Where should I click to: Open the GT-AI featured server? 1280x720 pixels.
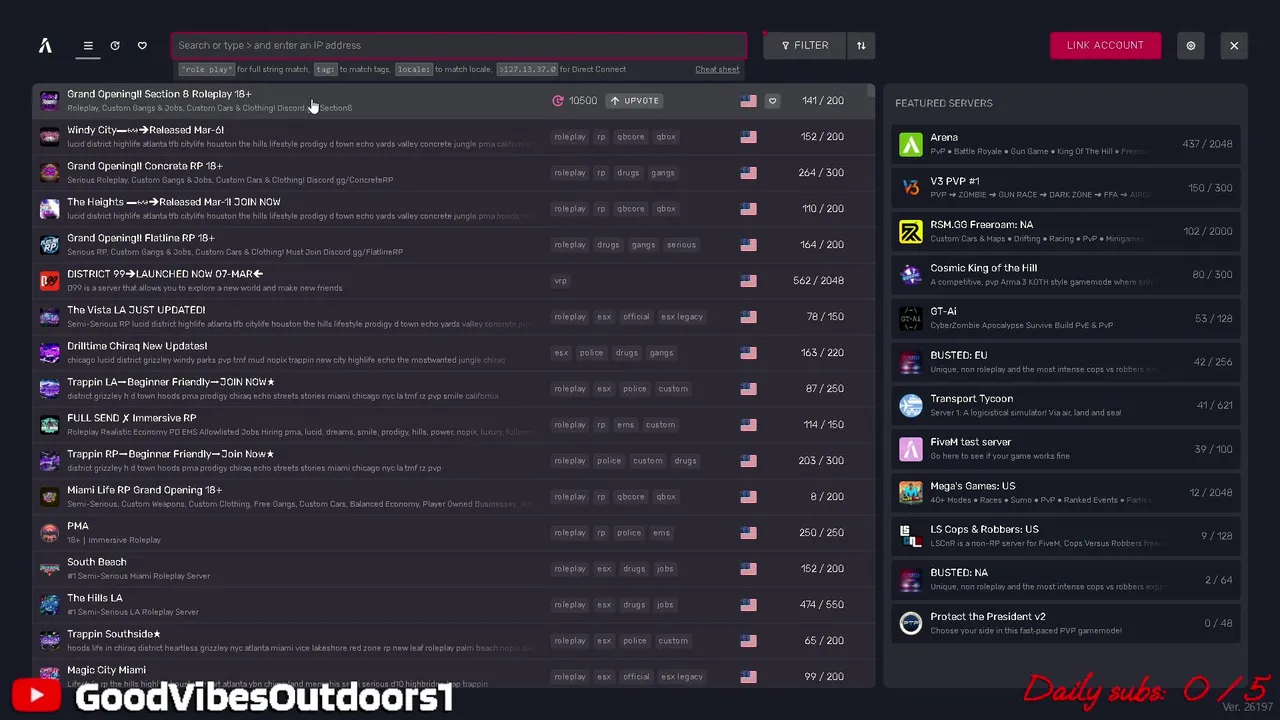point(1065,318)
